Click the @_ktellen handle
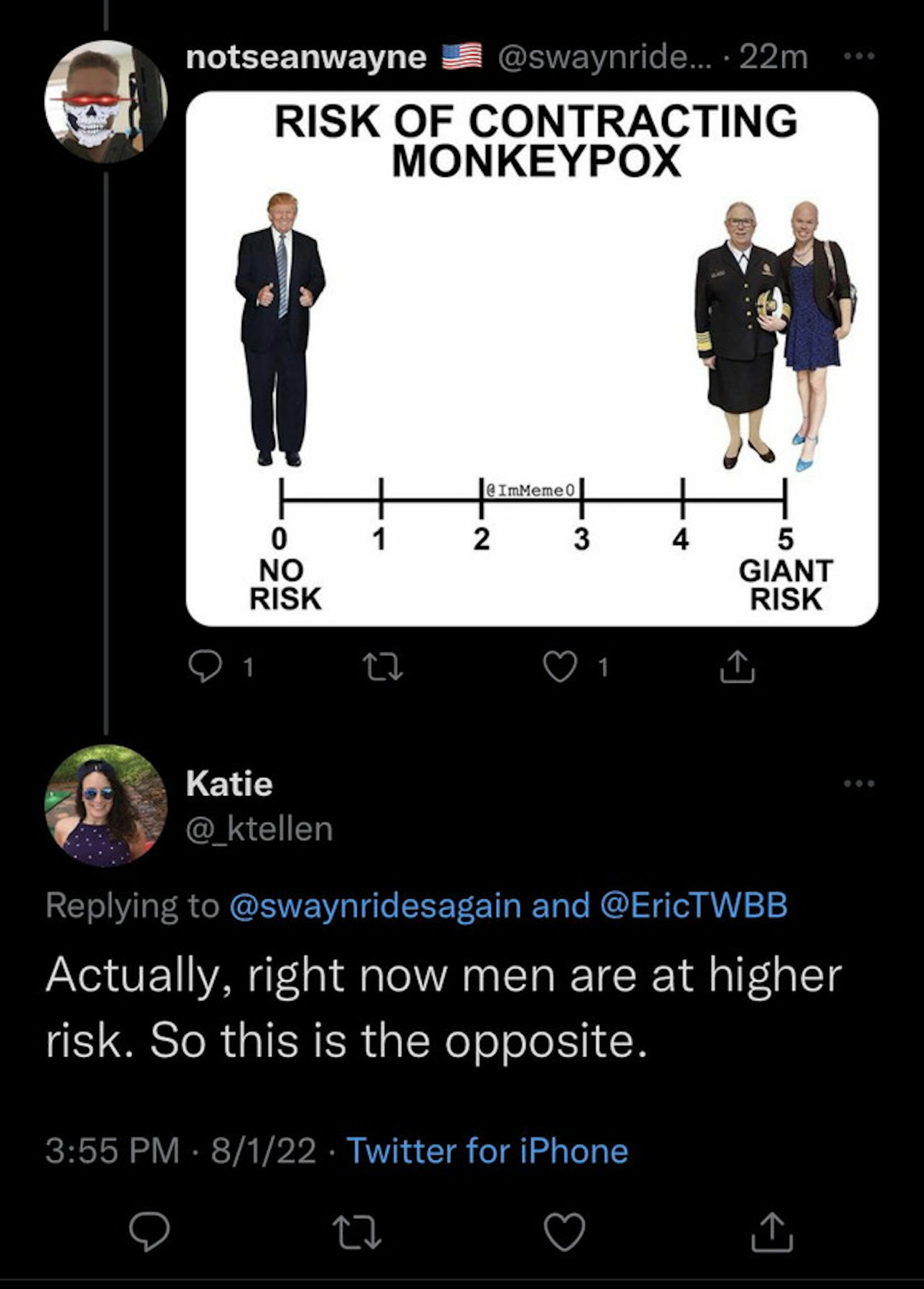 pos(259,829)
